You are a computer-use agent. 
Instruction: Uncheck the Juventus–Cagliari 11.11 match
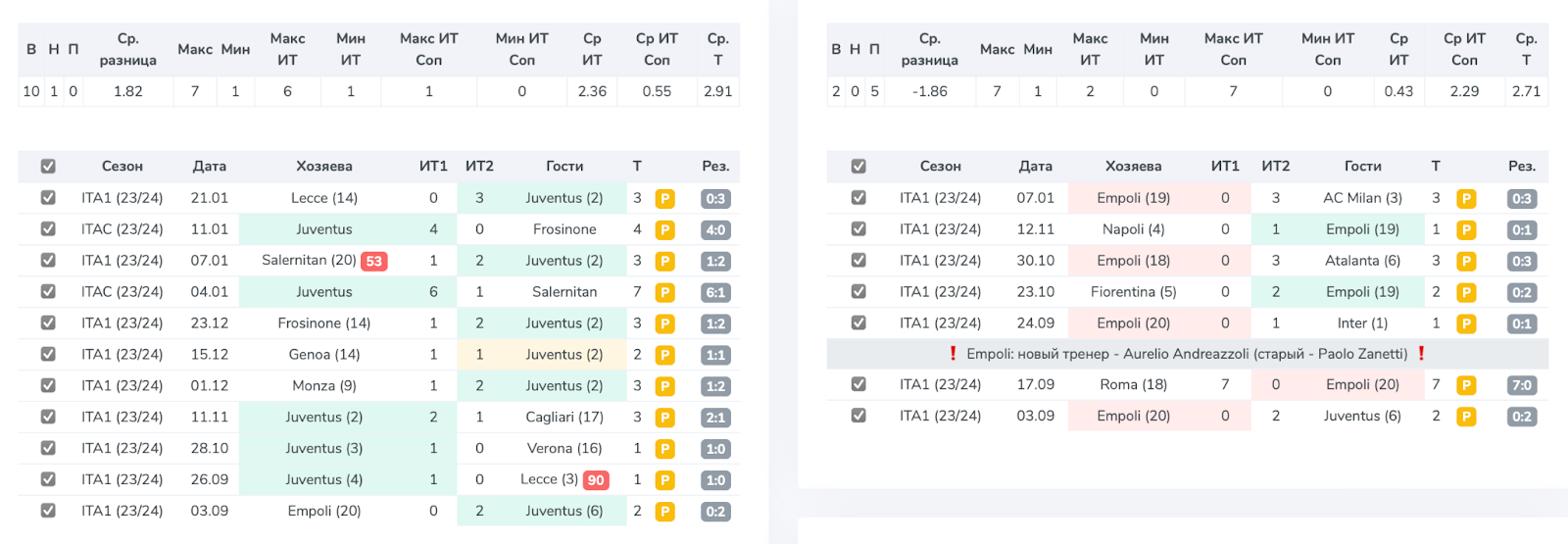click(48, 417)
